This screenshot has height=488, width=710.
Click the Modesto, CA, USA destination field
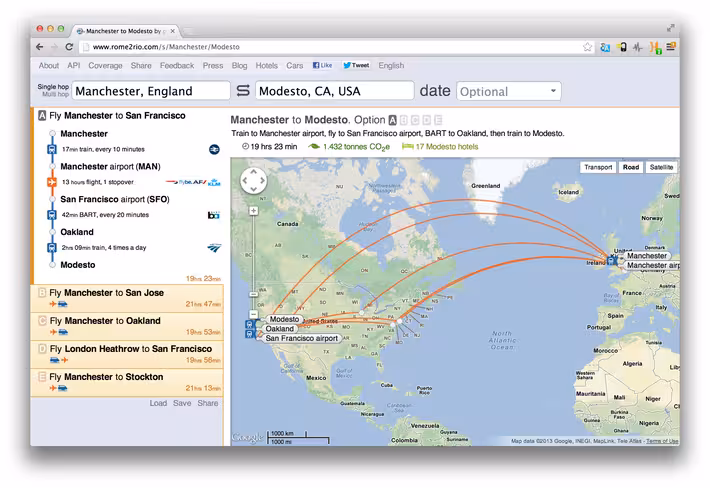pos(335,91)
